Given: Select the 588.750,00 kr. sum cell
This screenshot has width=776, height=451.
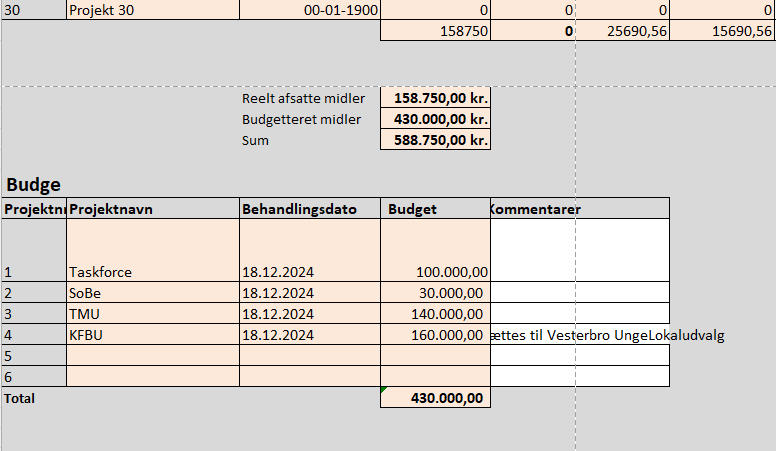Looking at the screenshot, I should coord(436,140).
